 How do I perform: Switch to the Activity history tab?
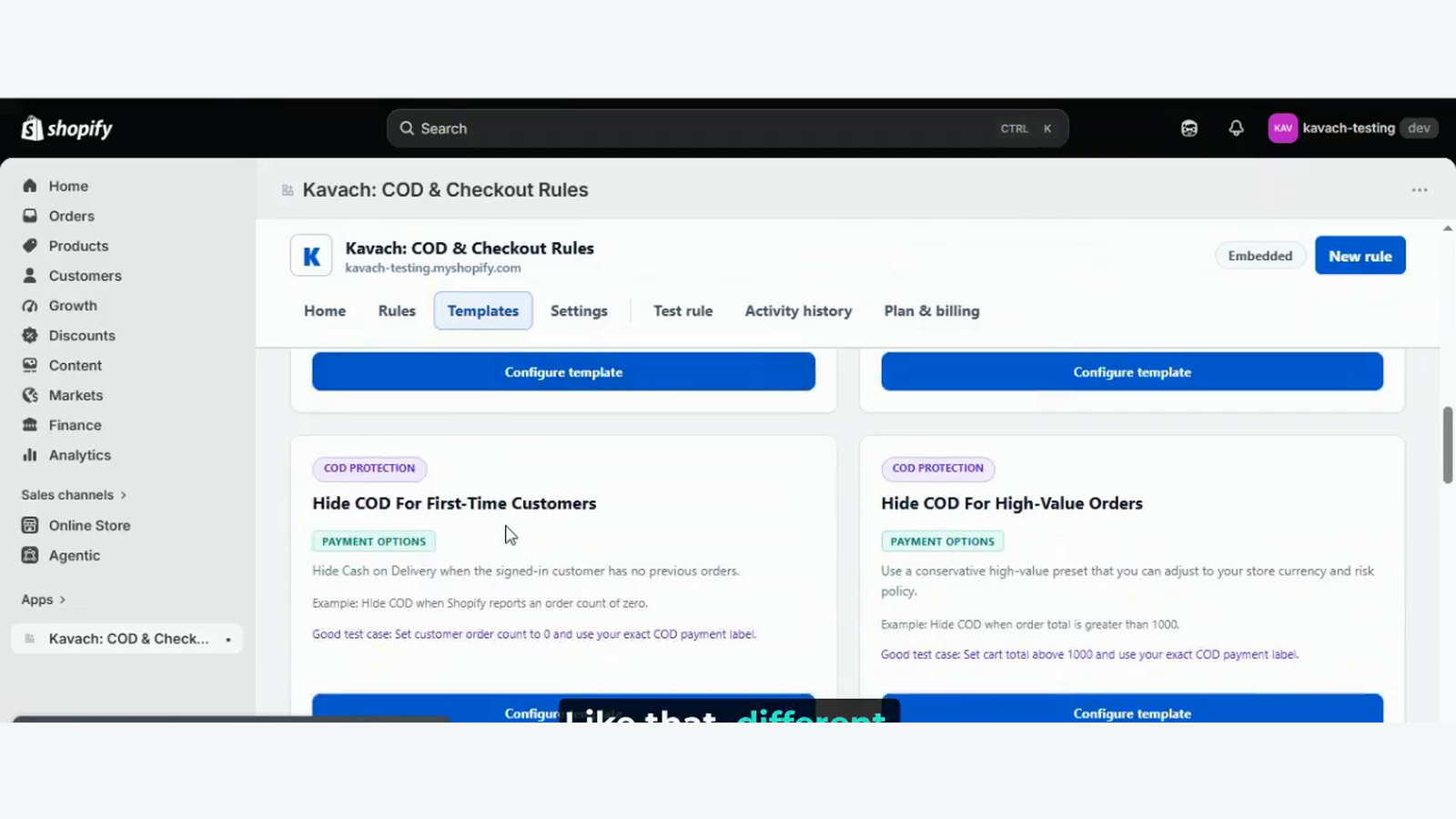click(x=798, y=311)
